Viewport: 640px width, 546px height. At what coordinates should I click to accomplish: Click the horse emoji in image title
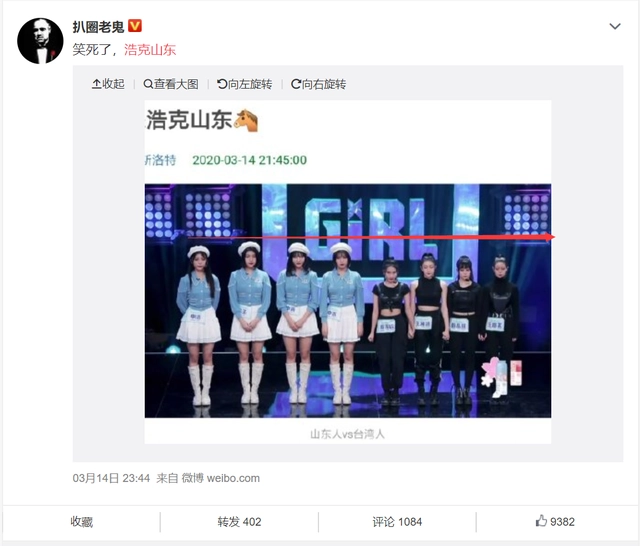[x=246, y=120]
